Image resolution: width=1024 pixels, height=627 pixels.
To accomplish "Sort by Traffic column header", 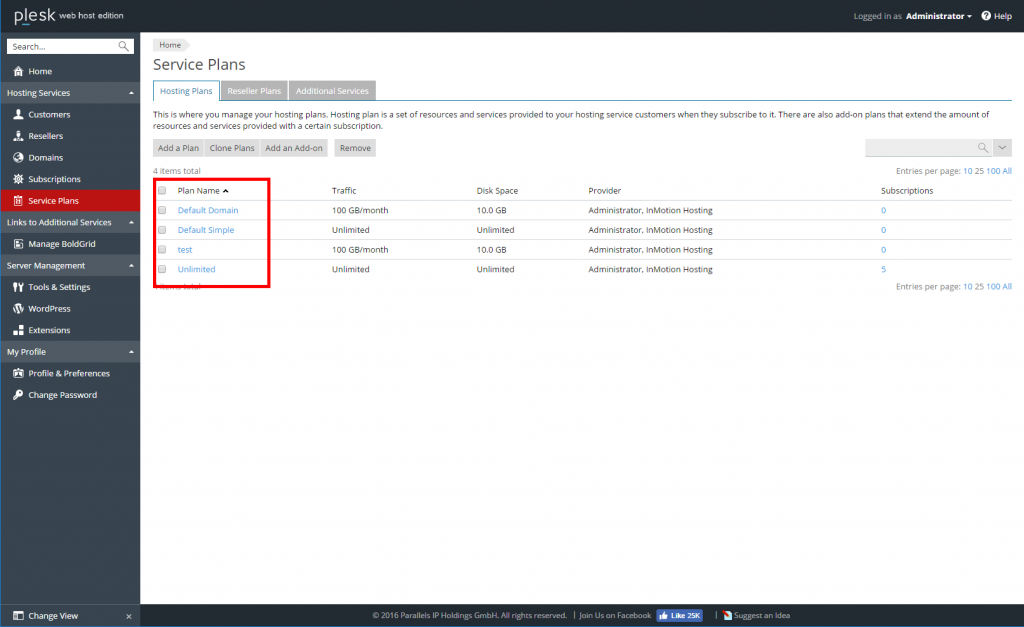I will [344, 191].
